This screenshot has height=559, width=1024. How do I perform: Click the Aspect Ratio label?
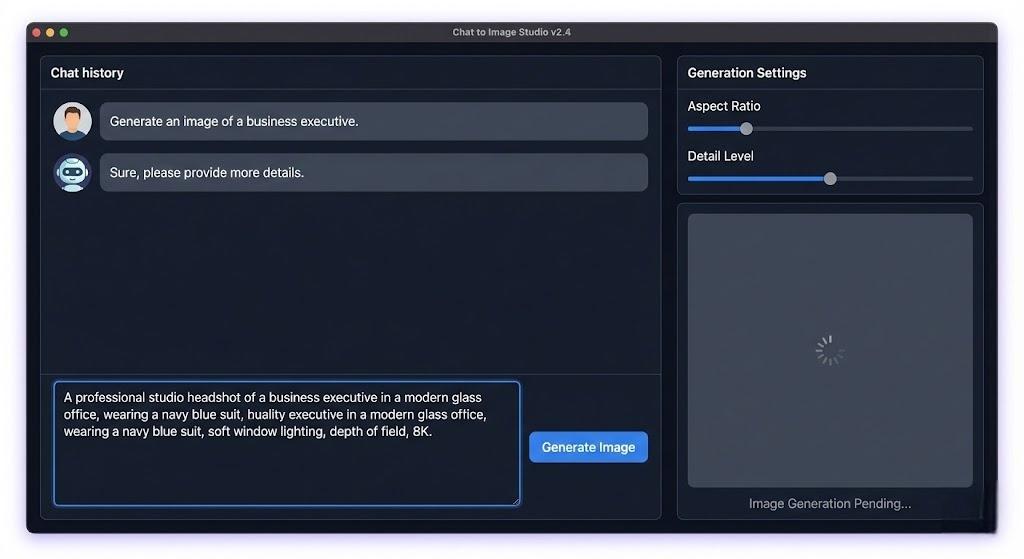click(724, 106)
